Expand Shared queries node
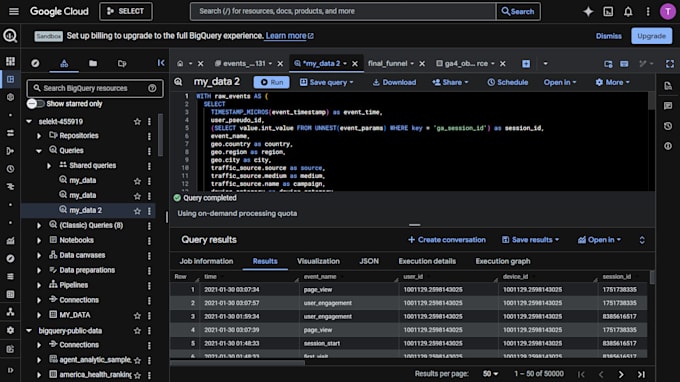 coord(49,166)
